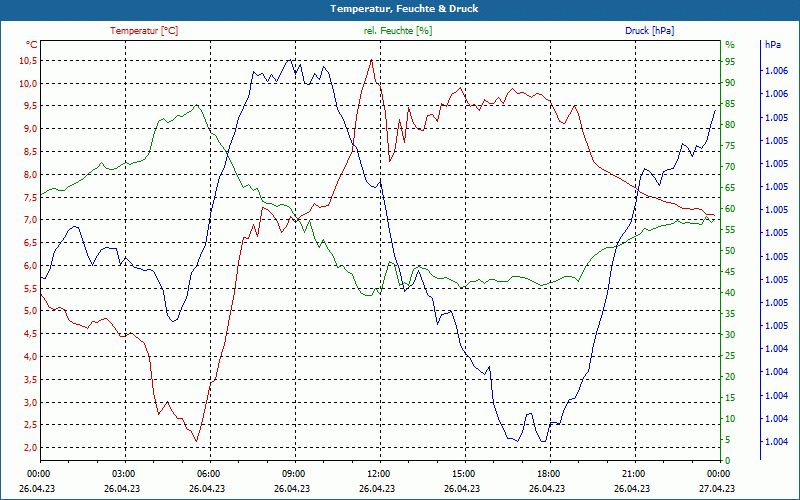Screen dimensions: 800x500
Task: Click temperature axis value '2,5'
Action: tap(30, 425)
